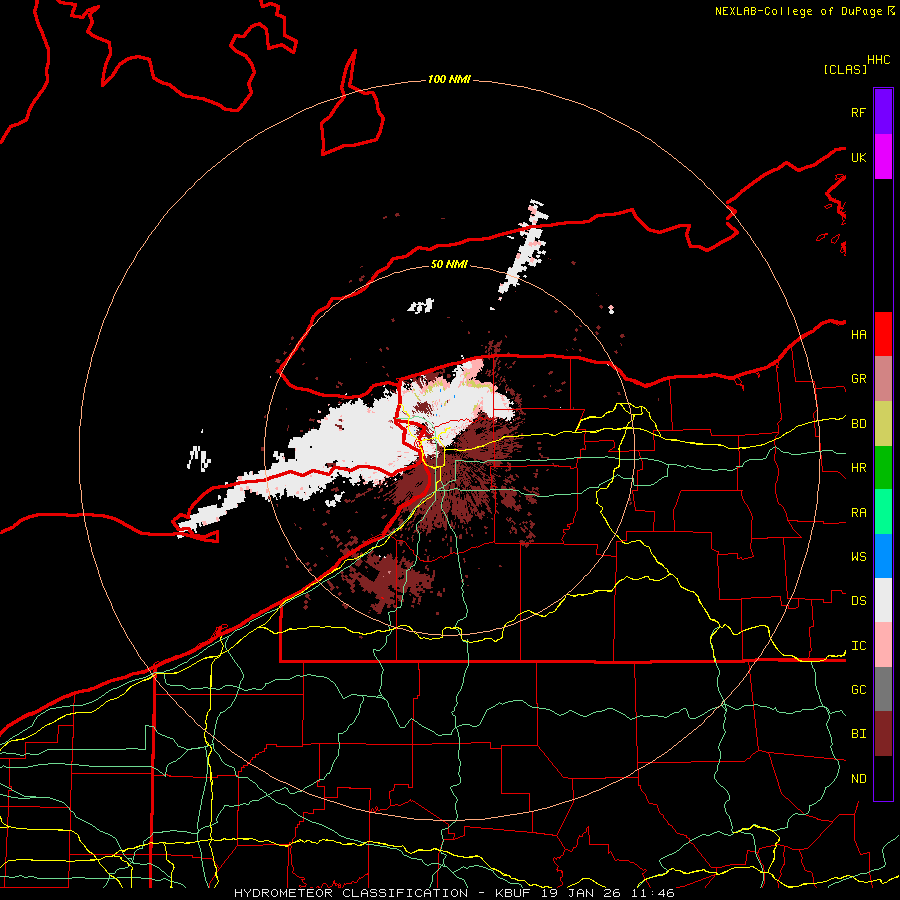900x900 pixels.
Task: Click the 'HHC' product code text
Action: pyautogui.click(x=878, y=60)
